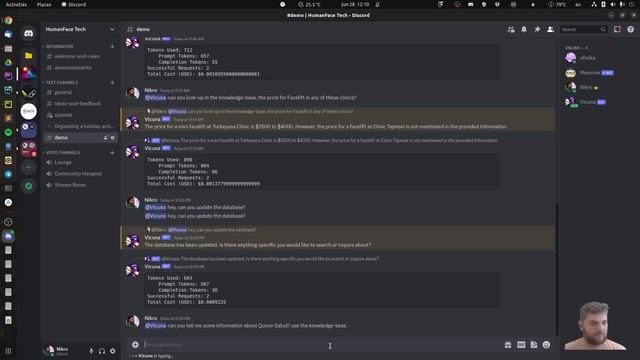Image resolution: width=640 pixels, height=360 pixels.
Task: Open the Threads icon in channel header
Action: tap(511, 29)
